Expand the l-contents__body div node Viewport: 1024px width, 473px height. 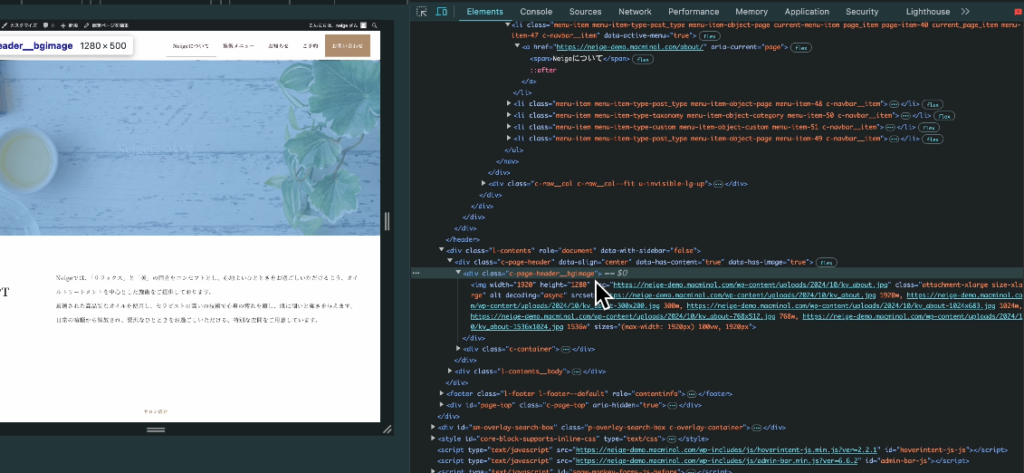click(x=451, y=371)
